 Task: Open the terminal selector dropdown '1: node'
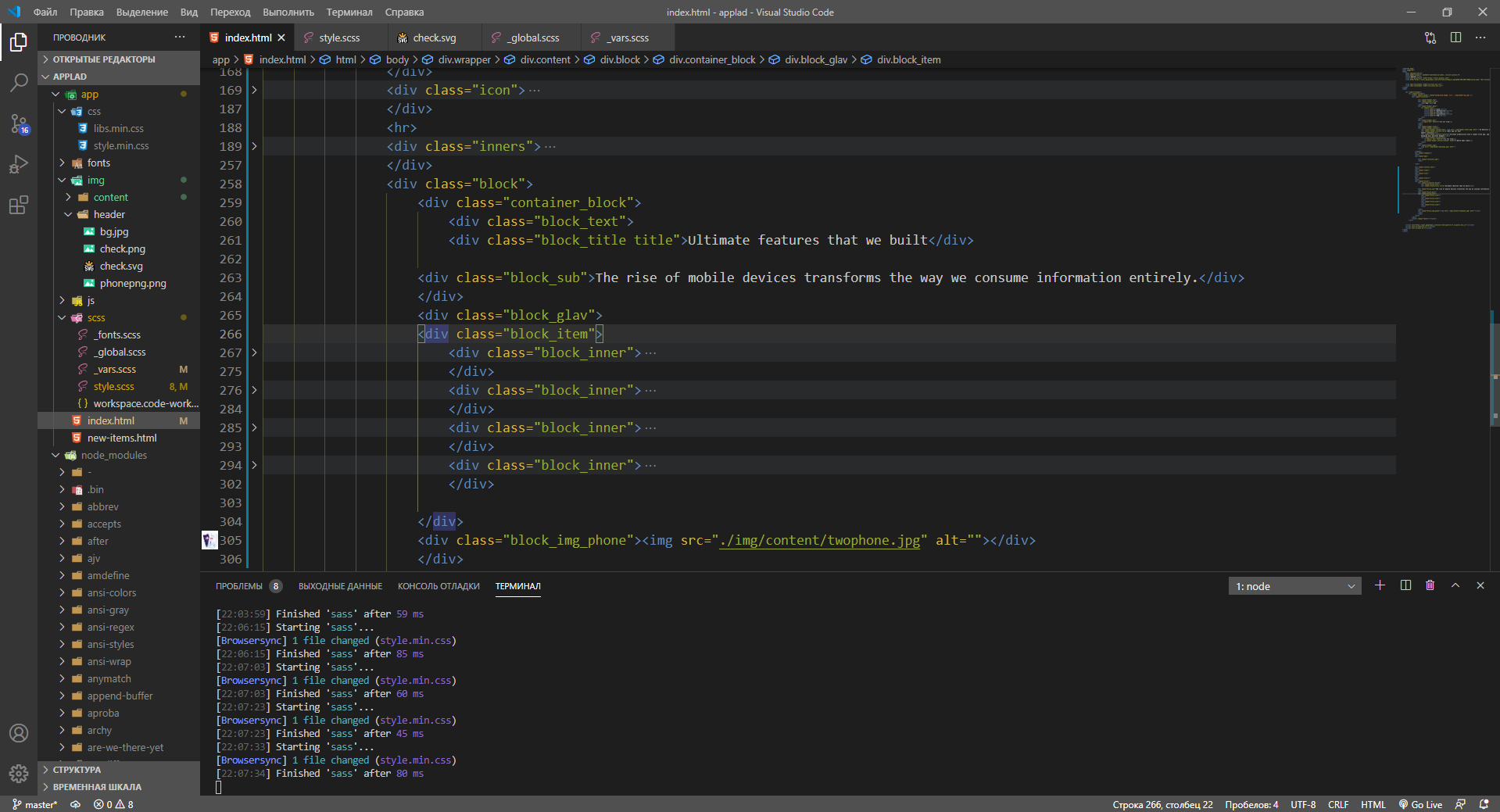click(x=1294, y=586)
